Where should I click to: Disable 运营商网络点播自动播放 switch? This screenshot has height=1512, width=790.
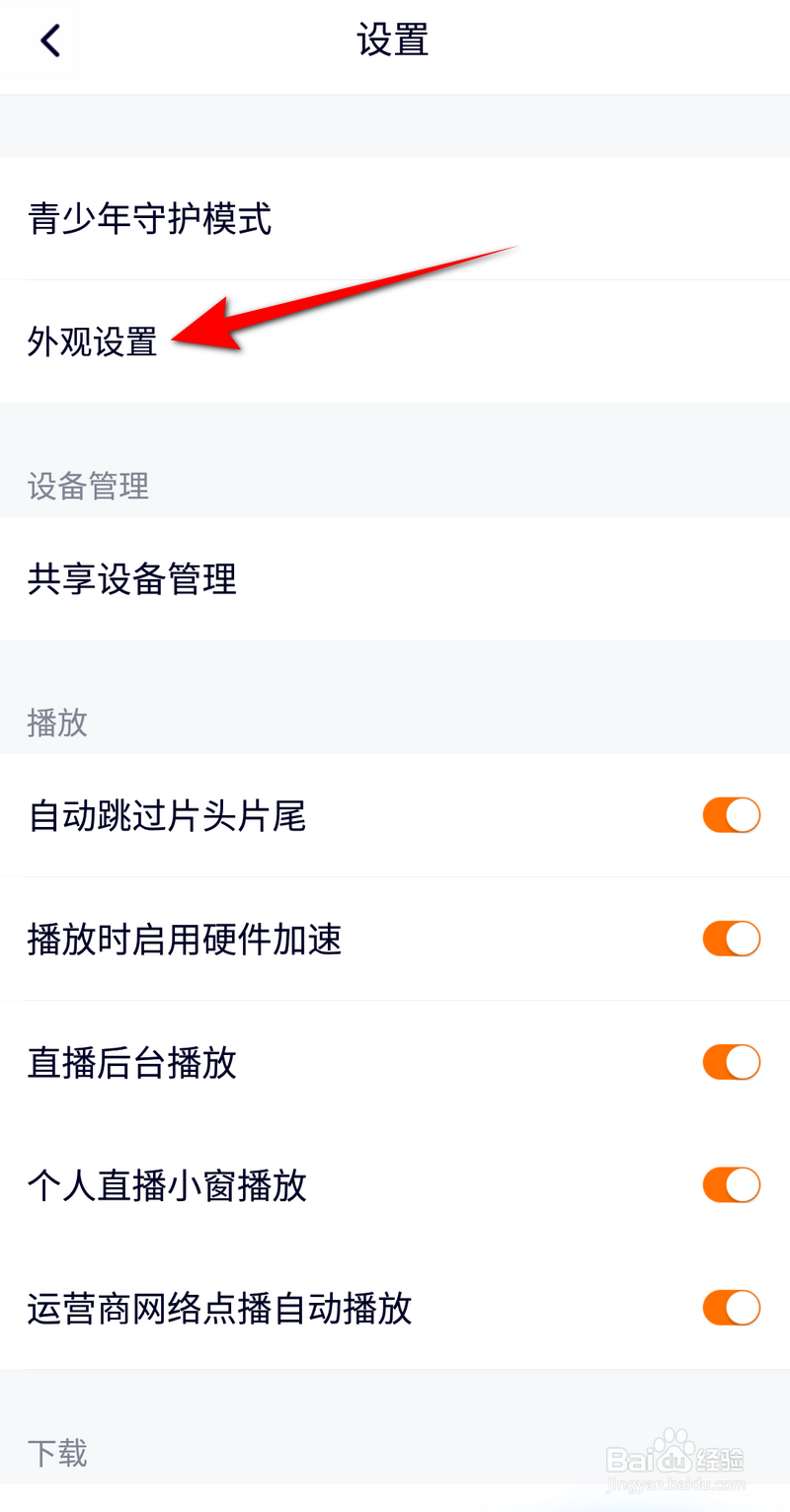[x=731, y=1308]
